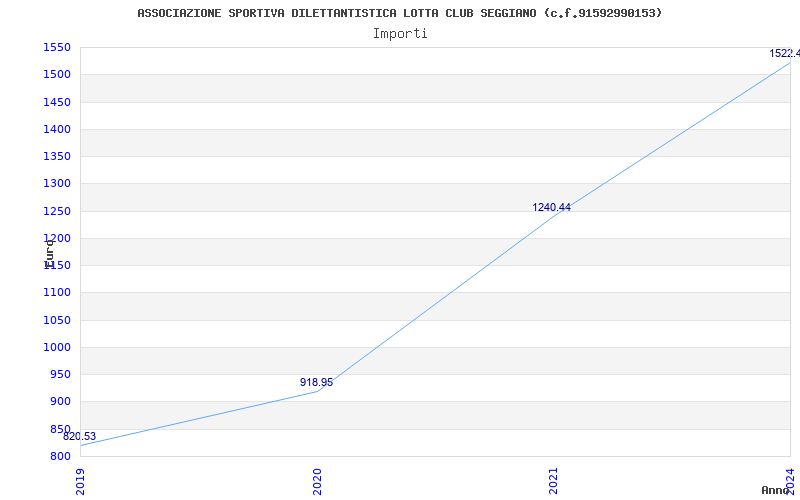Click the 900 y-axis value
Image resolution: width=800 pixels, height=500 pixels.
coord(60,402)
